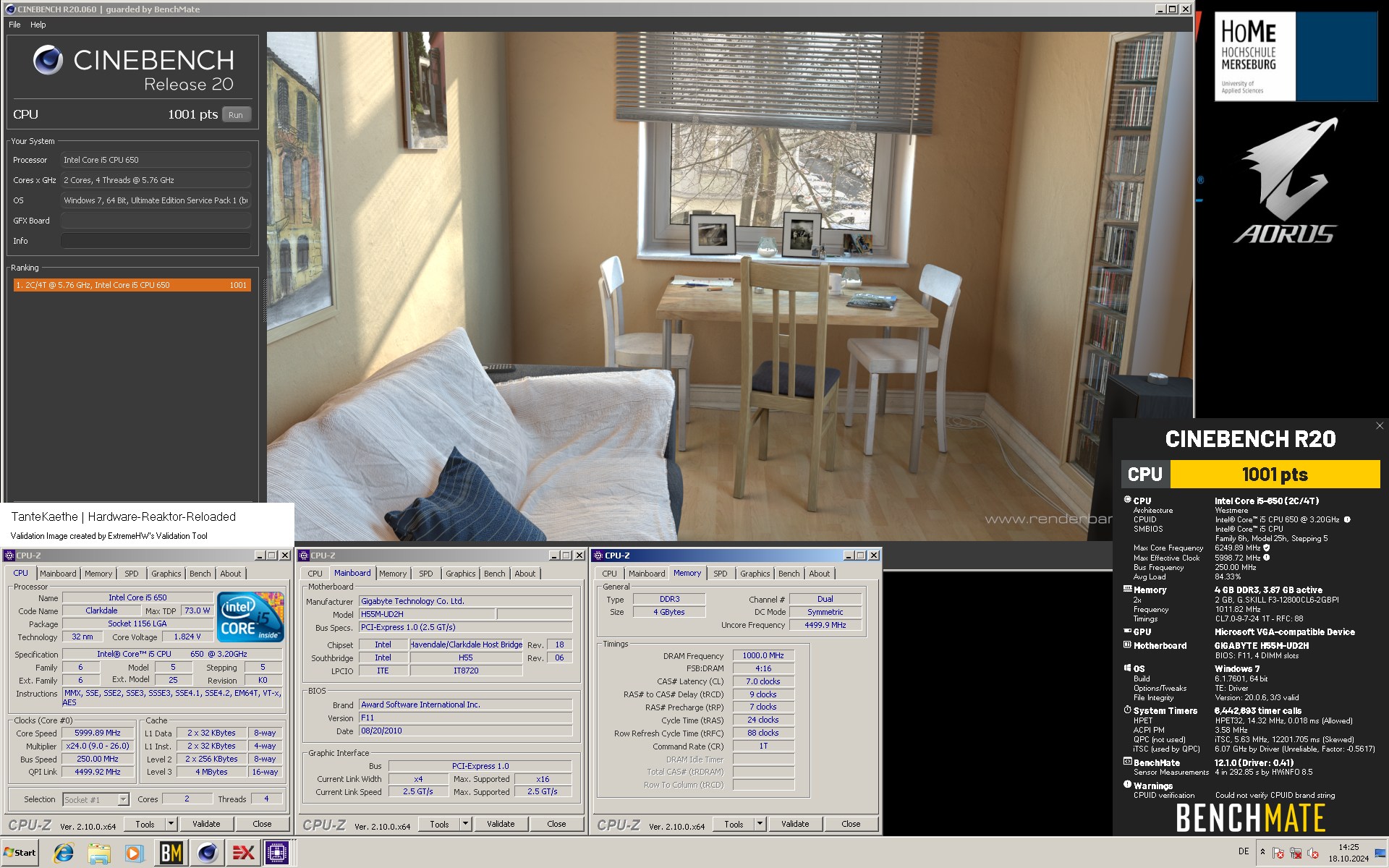Click the Motherboard section icon in BenchMate panel

pyautogui.click(x=1127, y=645)
